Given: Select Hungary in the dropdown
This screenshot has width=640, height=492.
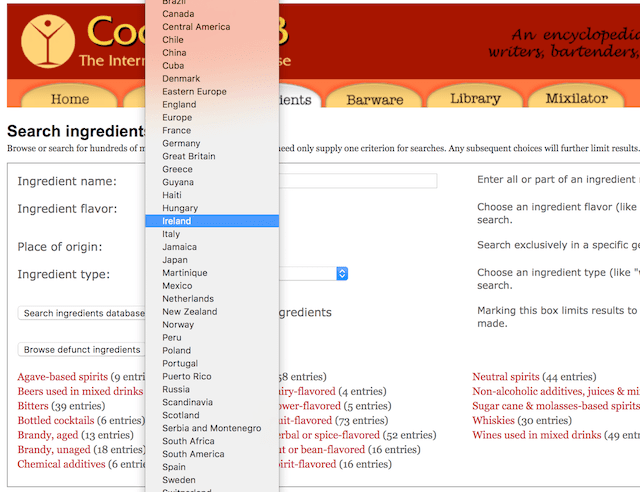Looking at the screenshot, I should tap(212, 208).
